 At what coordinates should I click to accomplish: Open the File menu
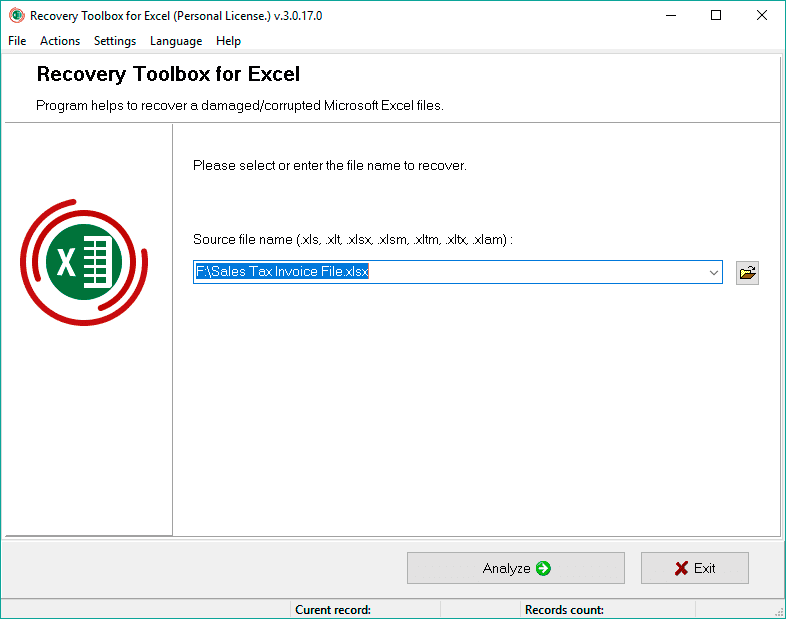click(17, 41)
